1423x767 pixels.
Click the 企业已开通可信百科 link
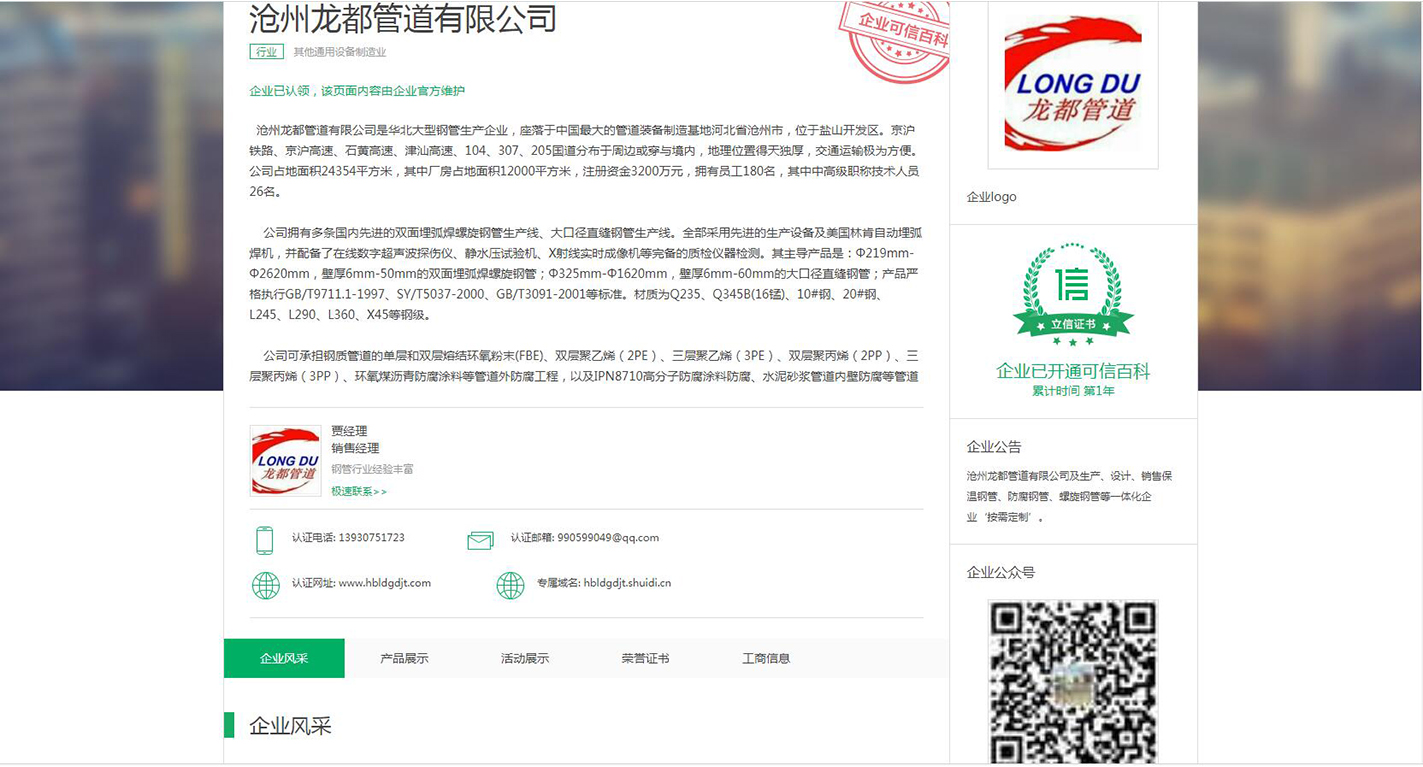[1073, 371]
